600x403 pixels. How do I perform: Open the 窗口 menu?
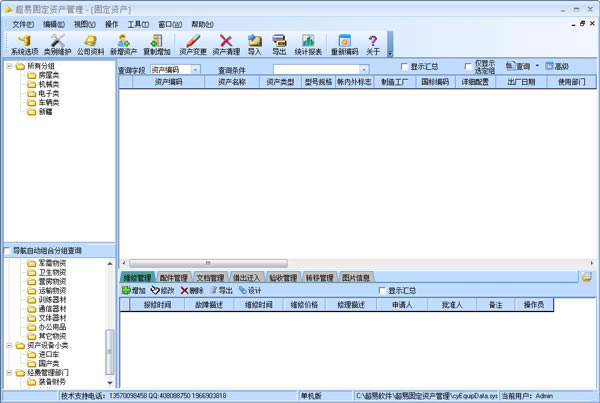coord(170,24)
